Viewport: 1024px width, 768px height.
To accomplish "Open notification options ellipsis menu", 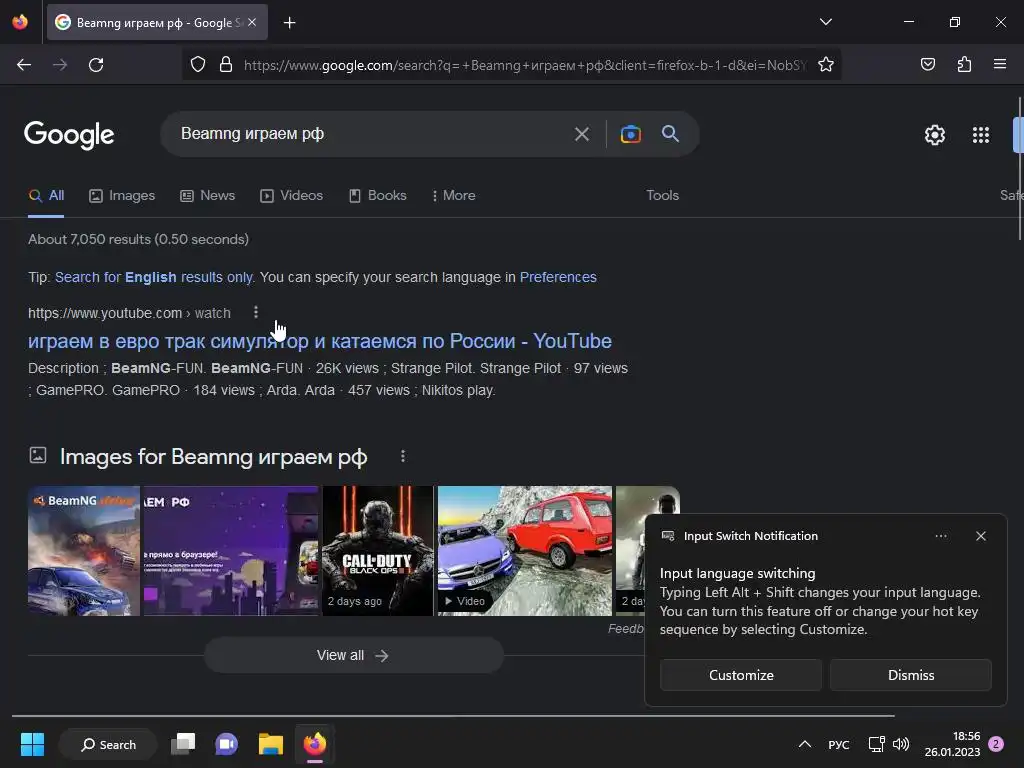I will 940,536.
